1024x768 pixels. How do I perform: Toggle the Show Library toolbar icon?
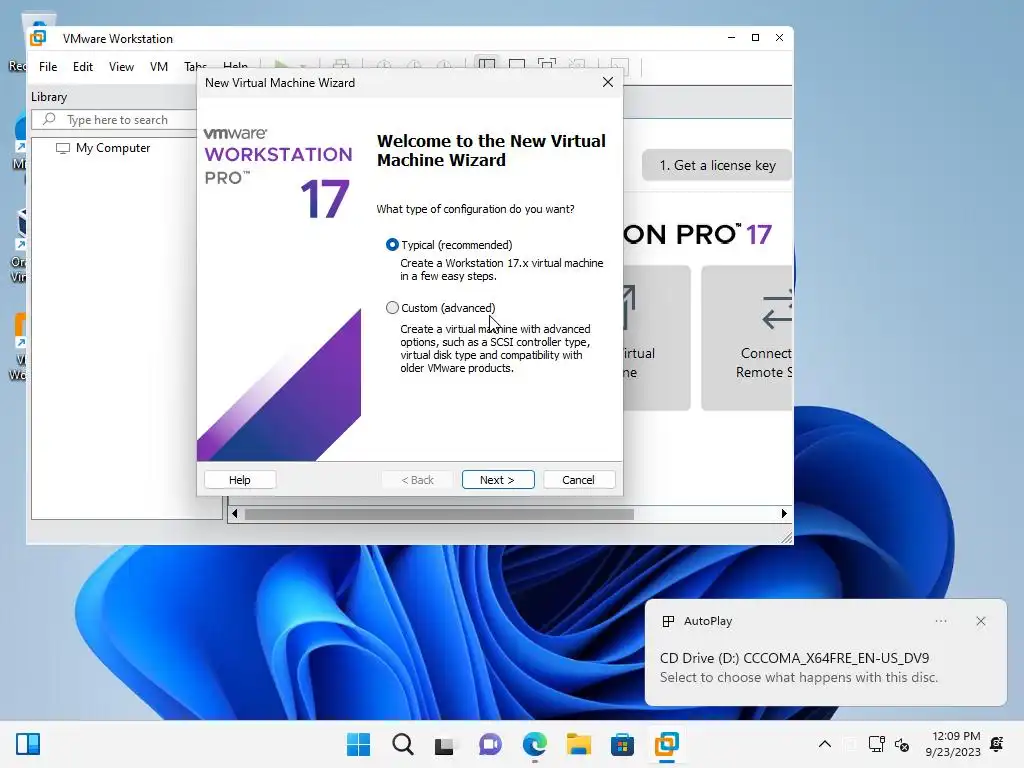click(x=487, y=63)
